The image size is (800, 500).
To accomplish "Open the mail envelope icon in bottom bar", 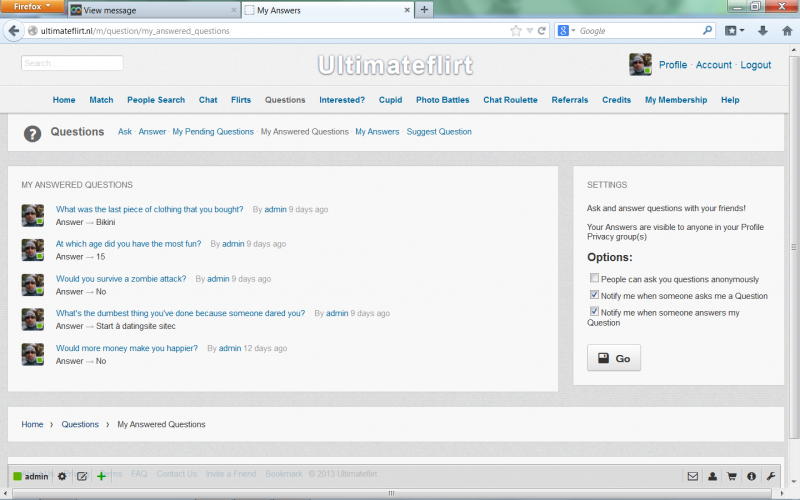I will click(692, 476).
